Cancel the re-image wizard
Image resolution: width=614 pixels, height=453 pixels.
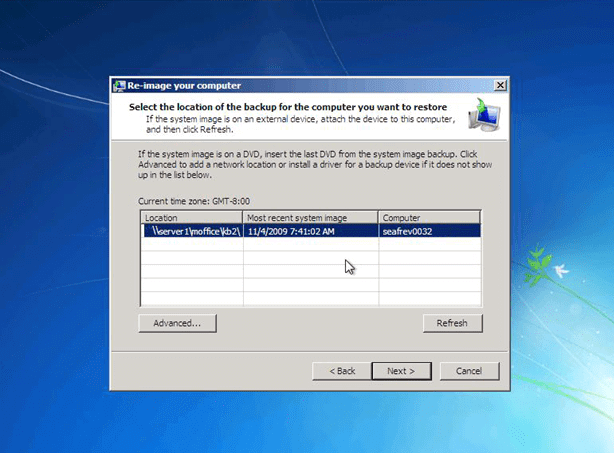469,371
